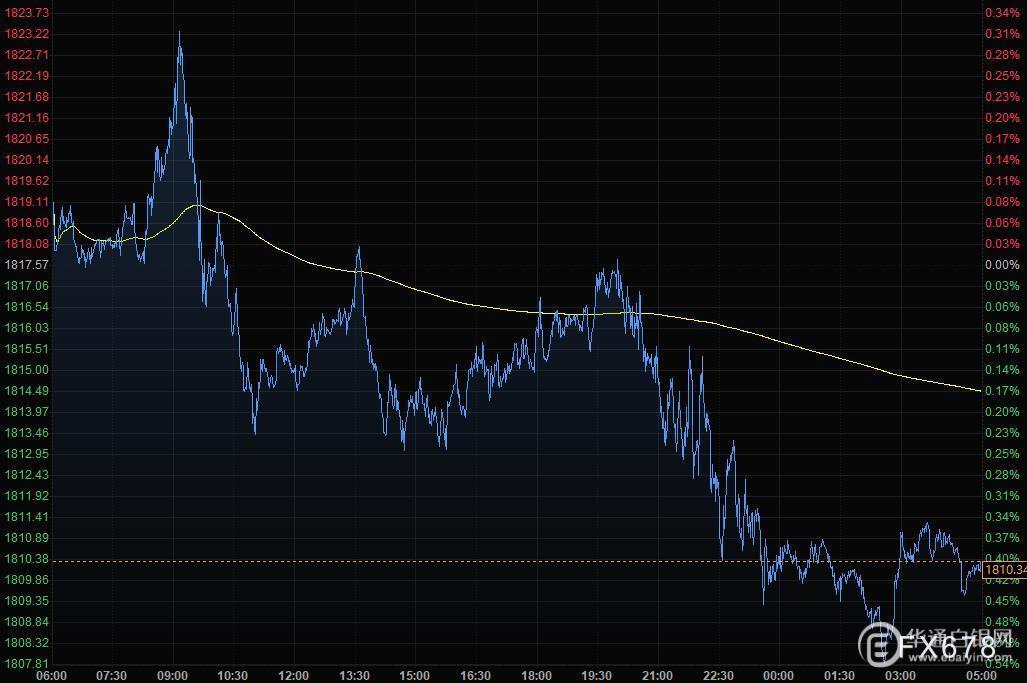Select the 18:00 time axis label

(x=537, y=676)
